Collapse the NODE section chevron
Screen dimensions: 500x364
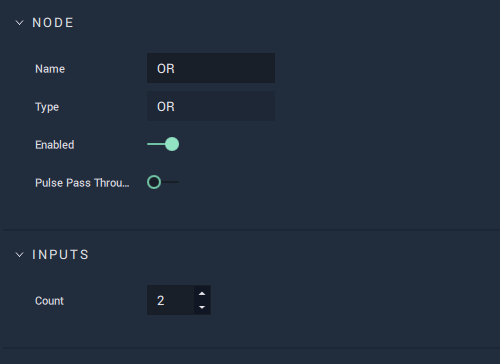(20, 23)
